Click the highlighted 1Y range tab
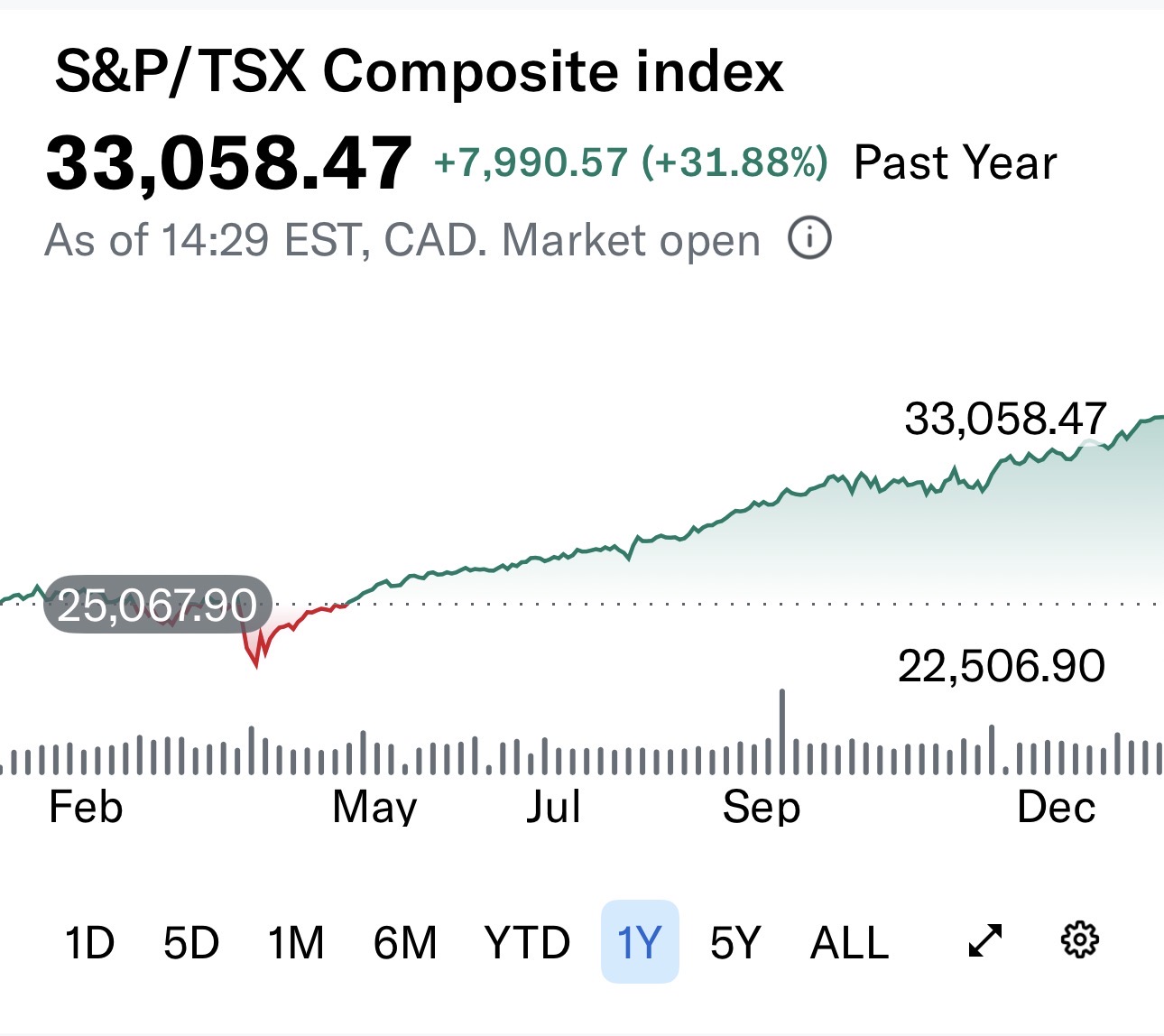This screenshot has width=1164, height=1036. click(x=640, y=943)
